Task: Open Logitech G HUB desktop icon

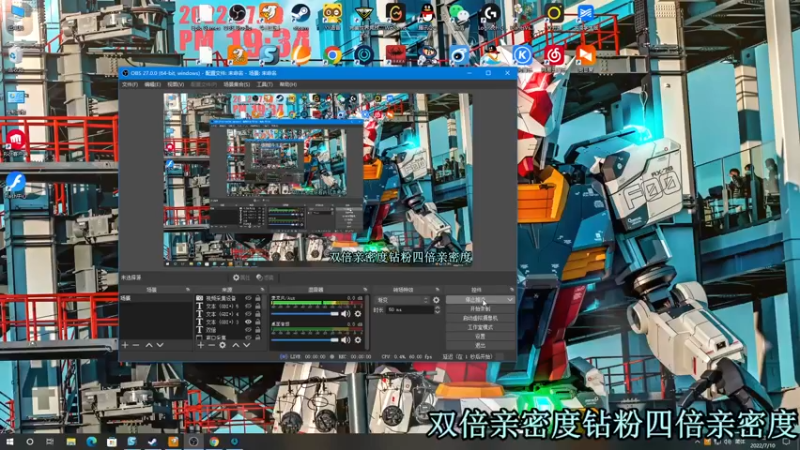Action: tap(490, 14)
